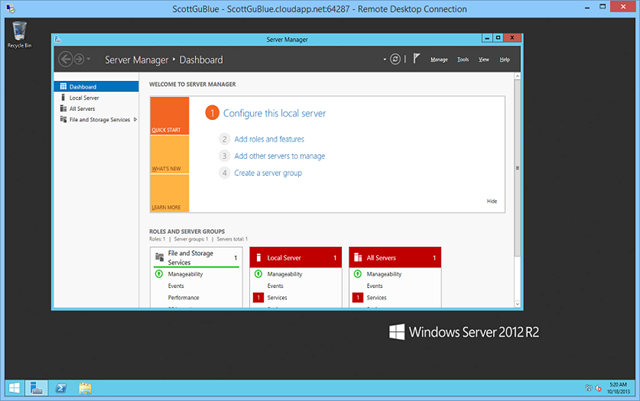The width and height of the screenshot is (640, 401).
Task: Click red alert badge beside Local Server Services
Action: (x=258, y=298)
